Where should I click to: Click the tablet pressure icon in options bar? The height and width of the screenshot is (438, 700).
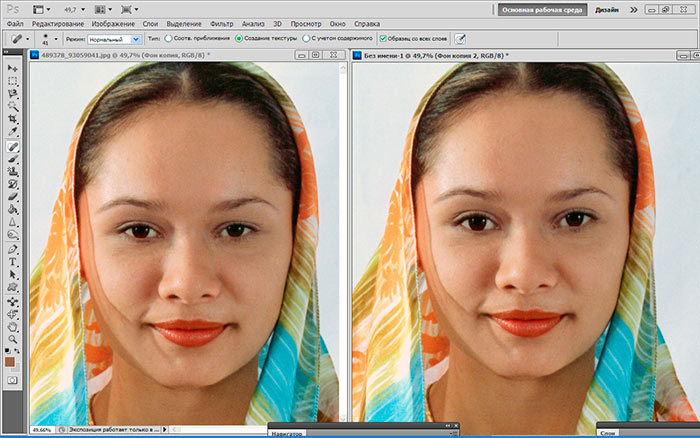(460, 39)
